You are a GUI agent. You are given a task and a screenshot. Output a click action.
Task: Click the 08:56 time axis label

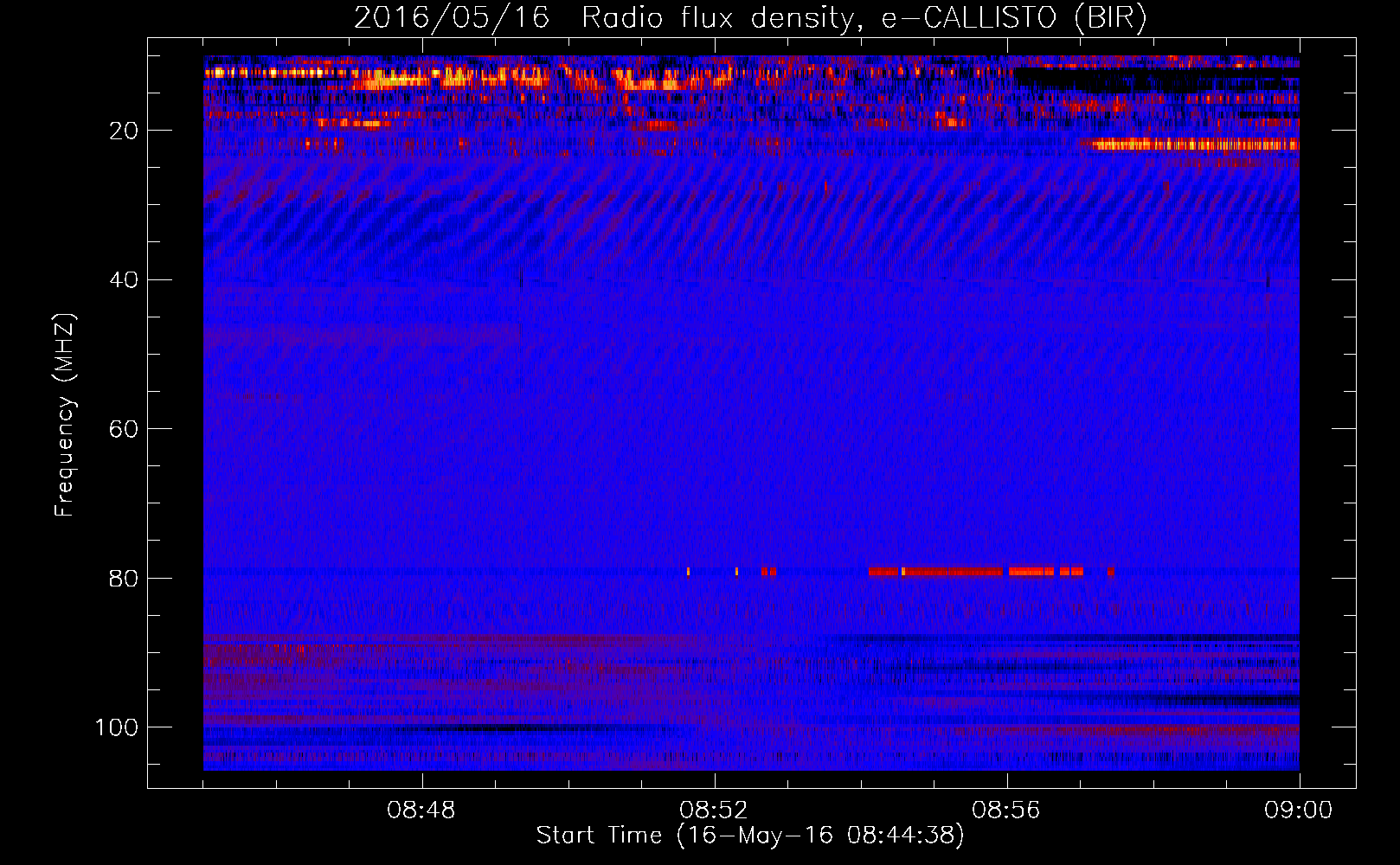(x=1006, y=811)
